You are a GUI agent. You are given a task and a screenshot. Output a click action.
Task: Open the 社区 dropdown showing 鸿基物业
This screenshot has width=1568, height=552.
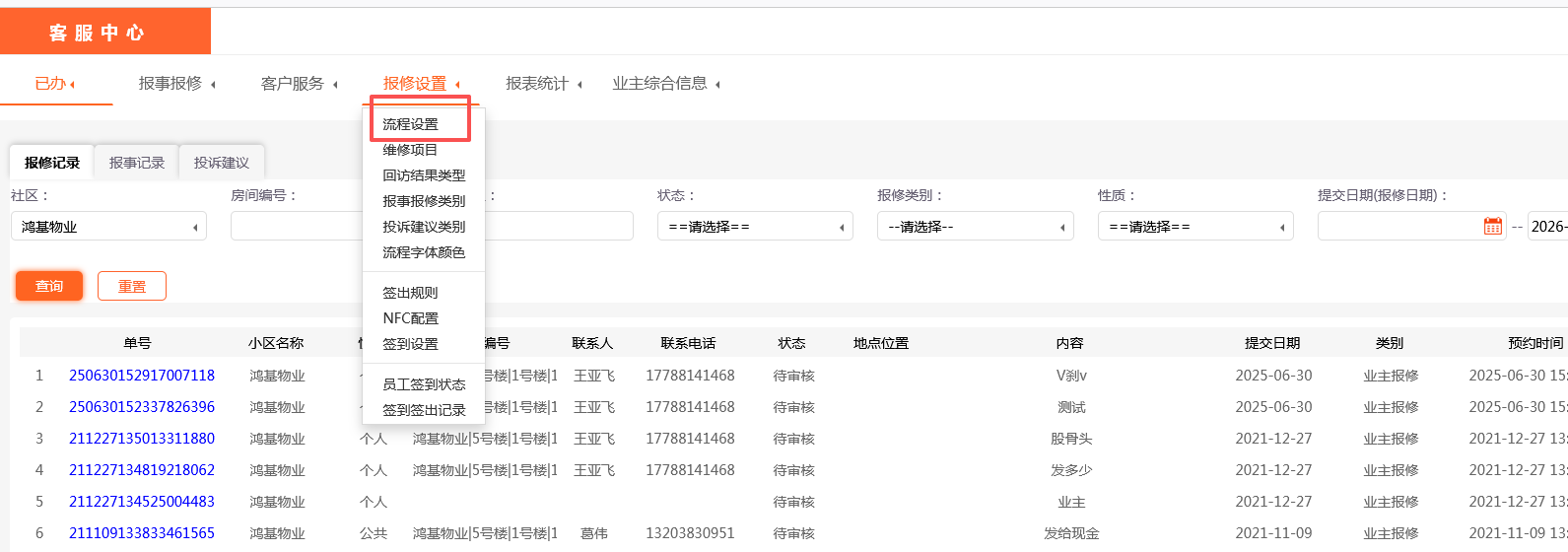click(108, 227)
